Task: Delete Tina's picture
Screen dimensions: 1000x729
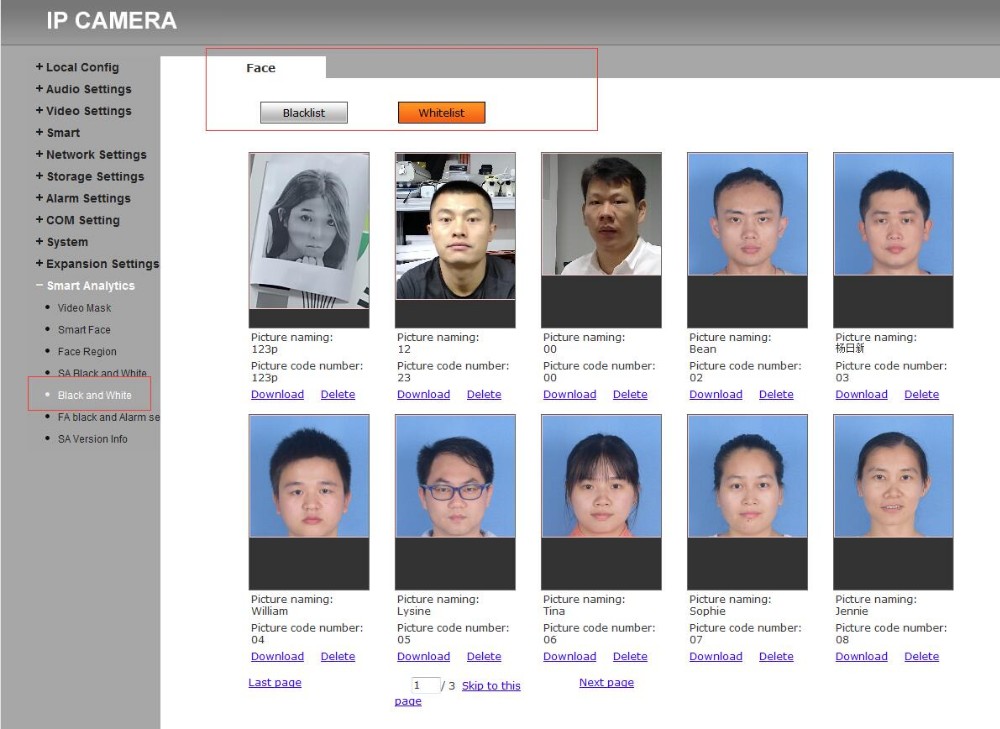Action: (629, 656)
